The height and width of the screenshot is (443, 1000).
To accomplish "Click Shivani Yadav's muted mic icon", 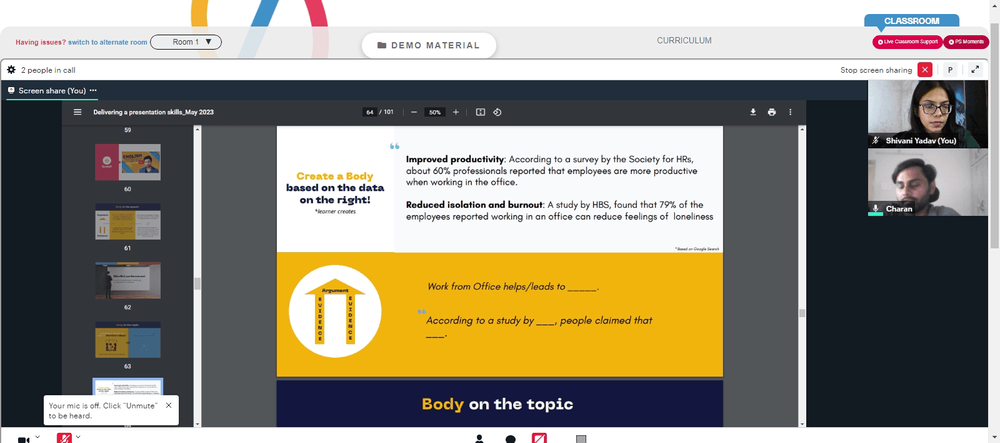I will (876, 140).
